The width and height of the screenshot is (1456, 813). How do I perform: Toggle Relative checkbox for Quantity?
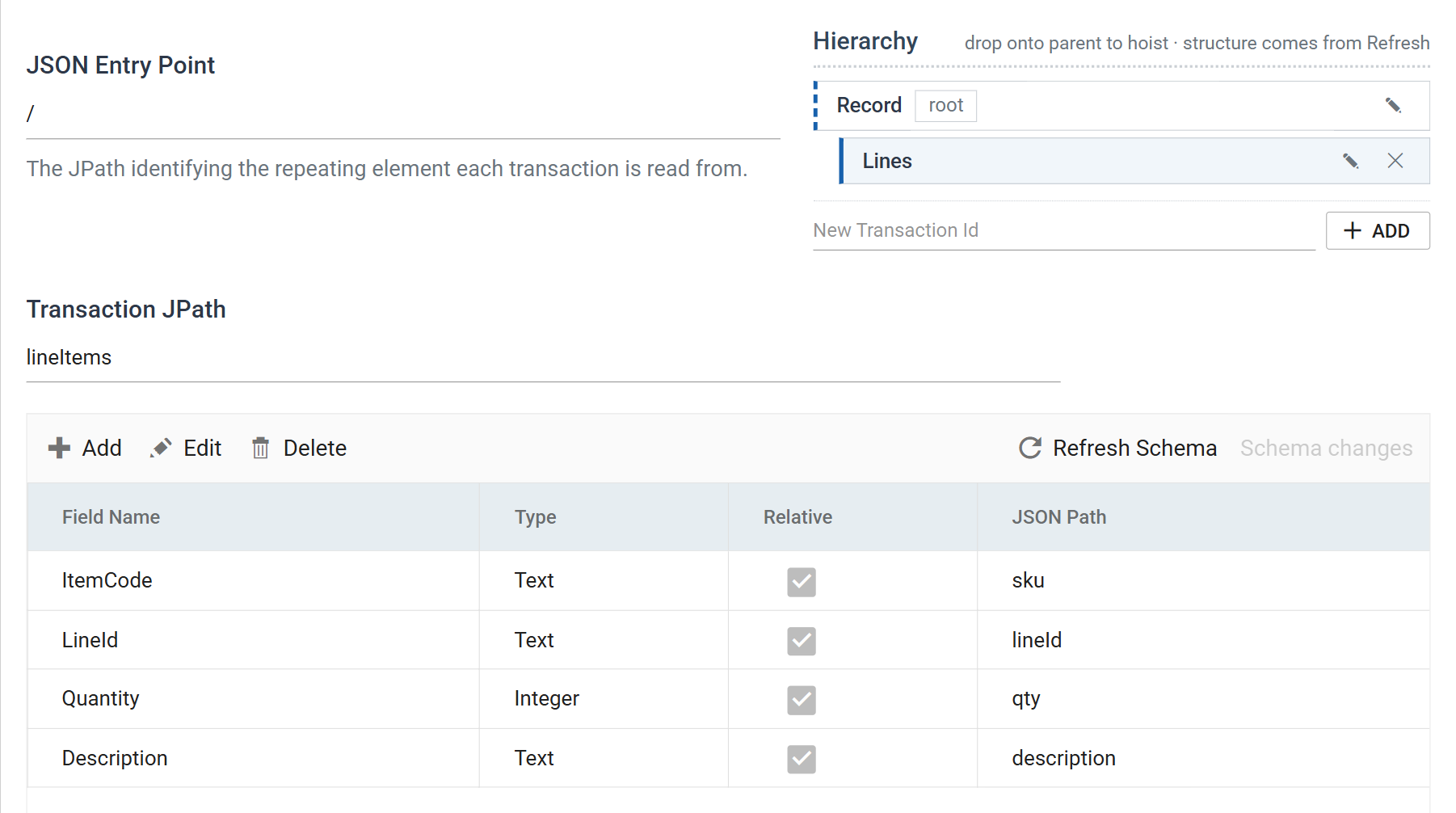(x=802, y=700)
